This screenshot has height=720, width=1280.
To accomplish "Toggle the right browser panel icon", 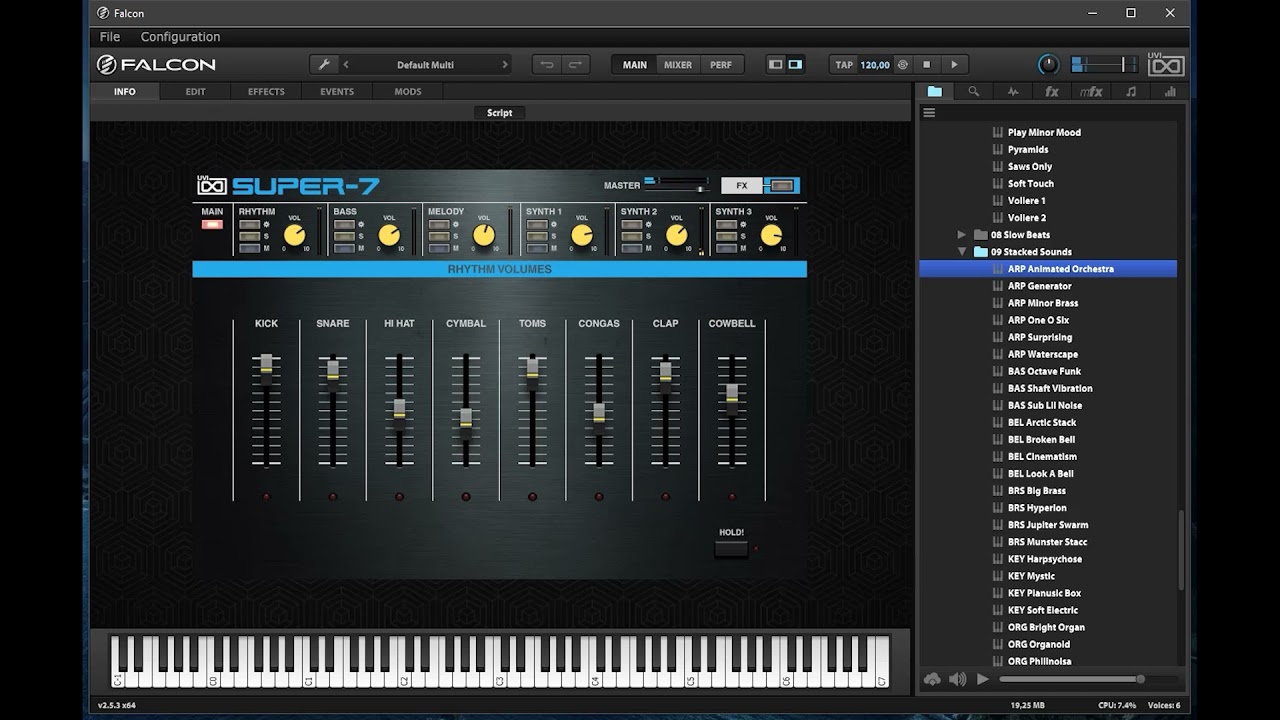I will click(795, 65).
